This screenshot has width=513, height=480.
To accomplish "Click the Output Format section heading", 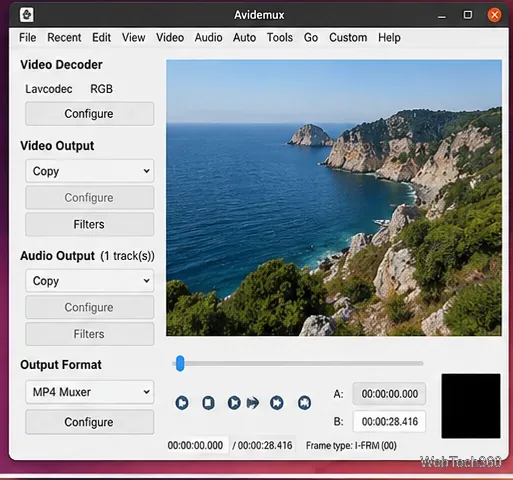I will click(x=61, y=365).
